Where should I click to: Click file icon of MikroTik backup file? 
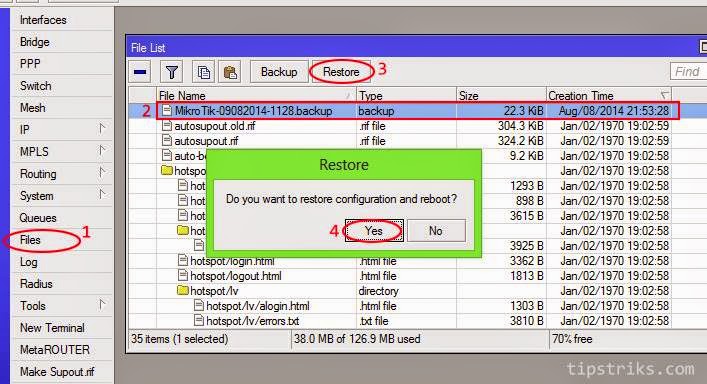(x=167, y=110)
